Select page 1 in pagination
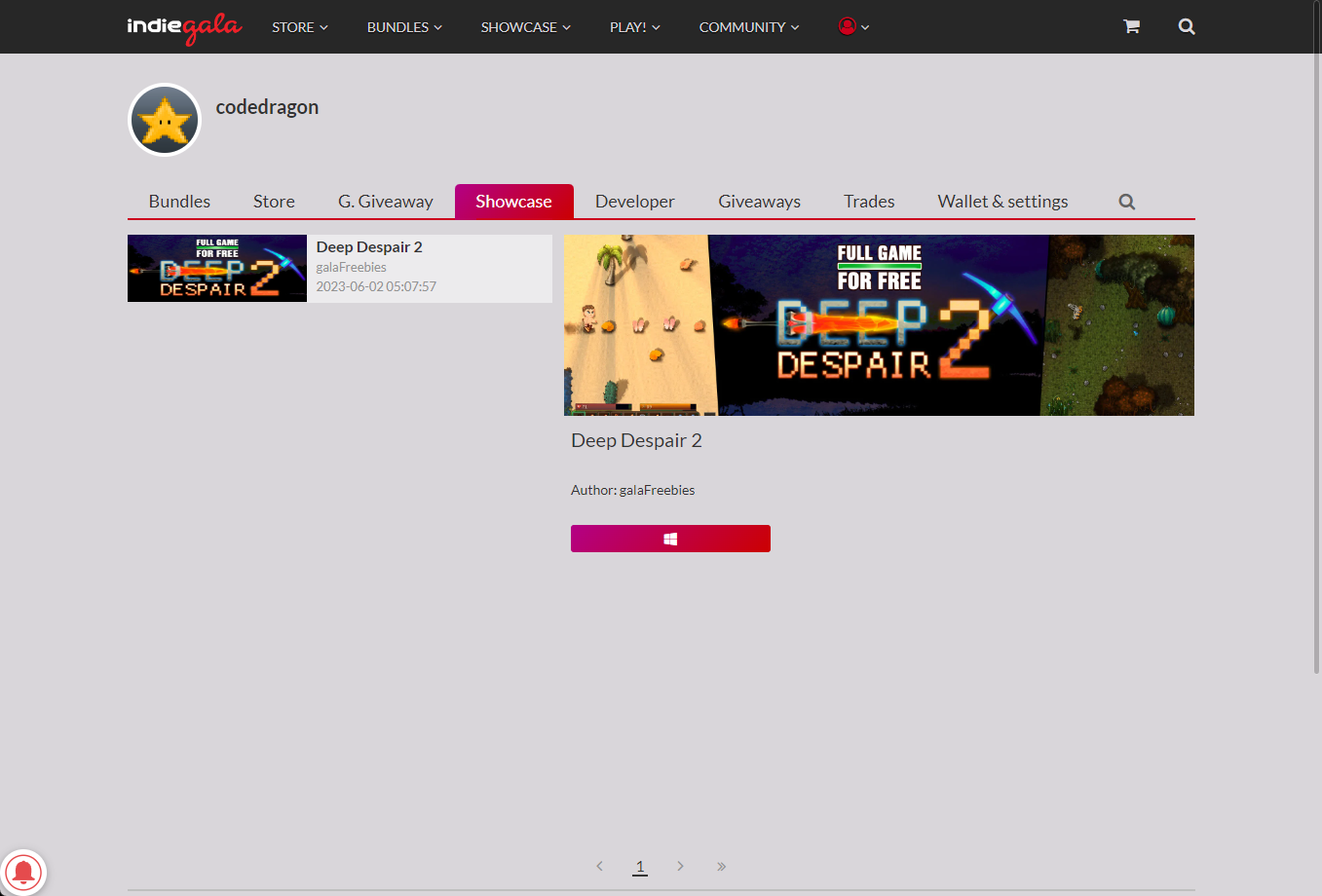This screenshot has width=1322, height=896. pyautogui.click(x=640, y=866)
